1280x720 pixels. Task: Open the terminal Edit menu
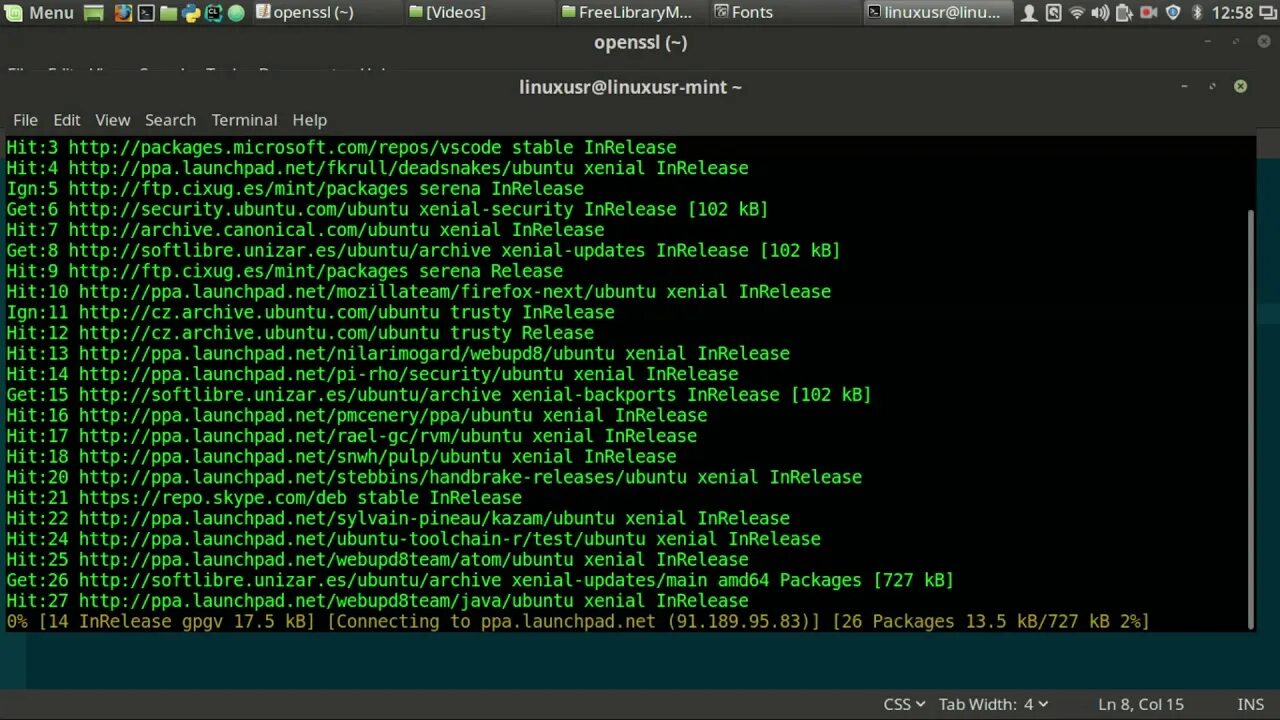pos(67,119)
